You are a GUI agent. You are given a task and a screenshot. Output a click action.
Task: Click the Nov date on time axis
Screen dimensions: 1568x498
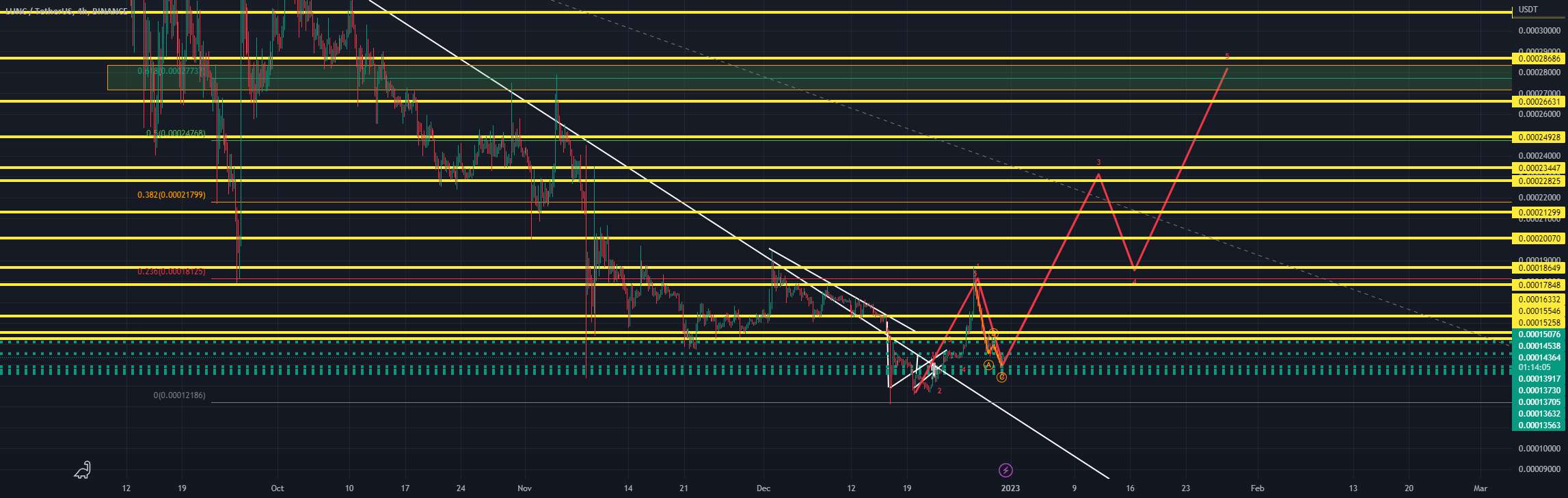(x=524, y=488)
